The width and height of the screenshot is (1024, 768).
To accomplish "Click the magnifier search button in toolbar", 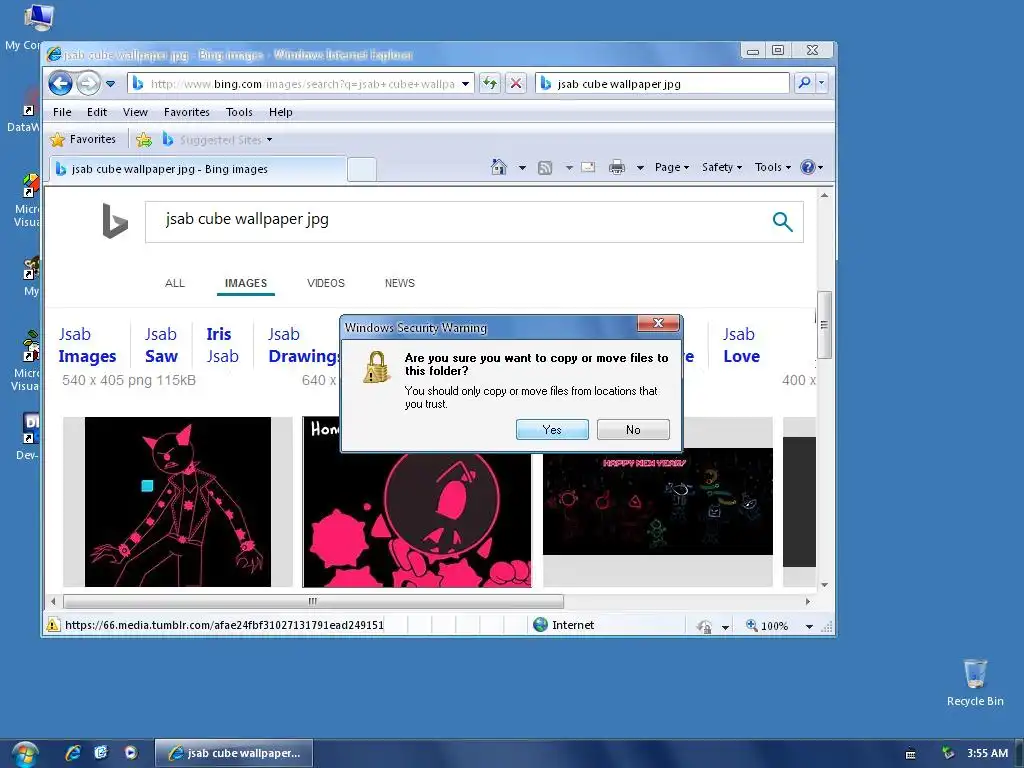I will click(804, 83).
